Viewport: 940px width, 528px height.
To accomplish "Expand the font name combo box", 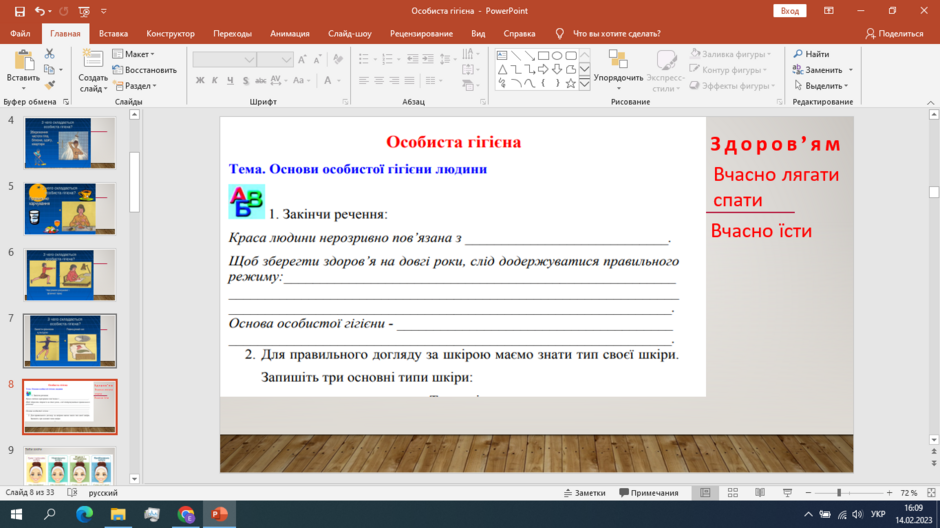I will point(249,59).
